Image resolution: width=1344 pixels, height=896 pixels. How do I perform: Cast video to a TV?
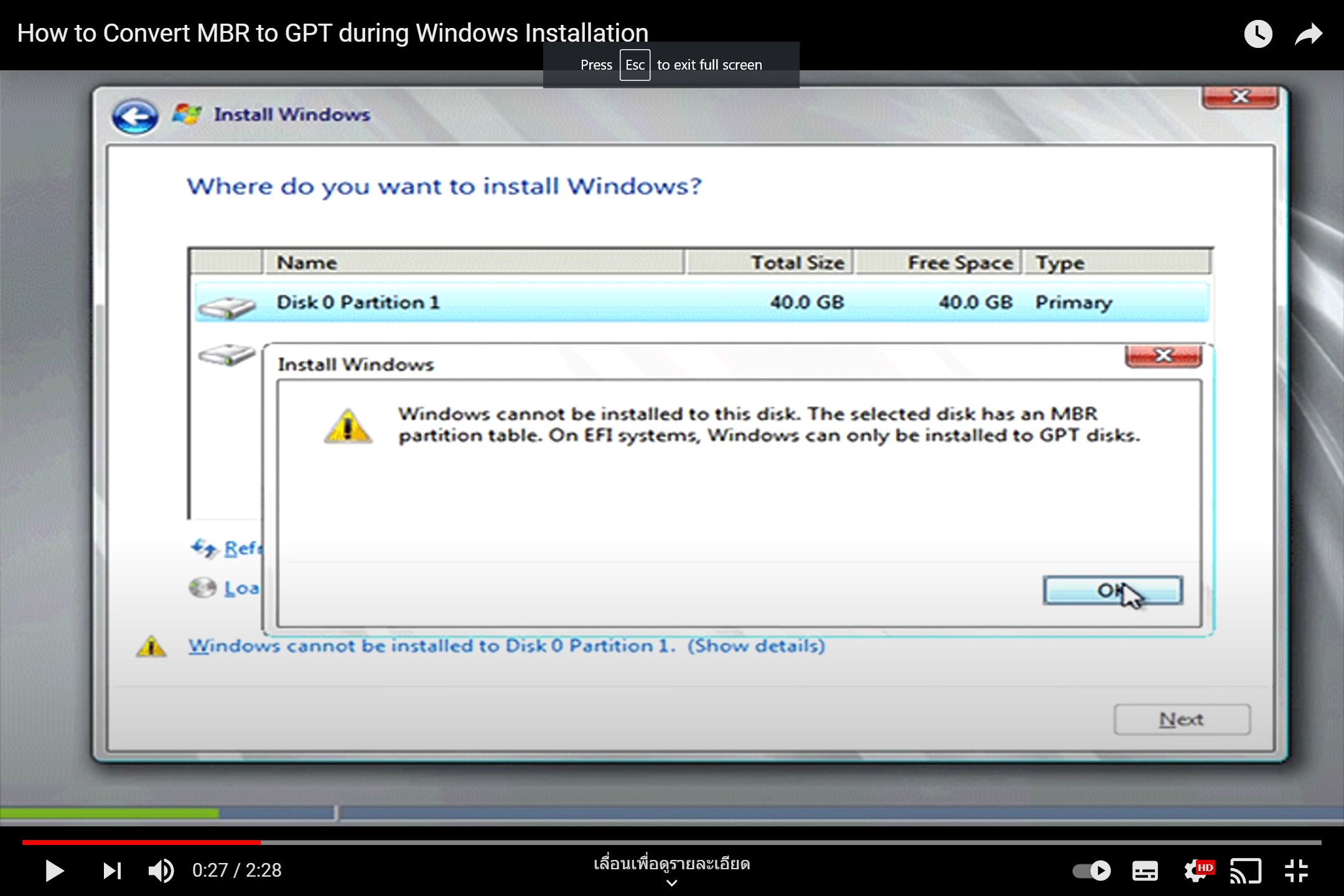[x=1246, y=870]
